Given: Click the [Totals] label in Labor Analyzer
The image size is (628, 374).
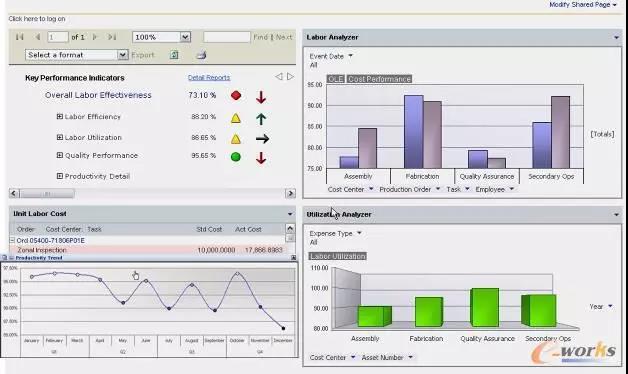Looking at the screenshot, I should click(602, 134).
